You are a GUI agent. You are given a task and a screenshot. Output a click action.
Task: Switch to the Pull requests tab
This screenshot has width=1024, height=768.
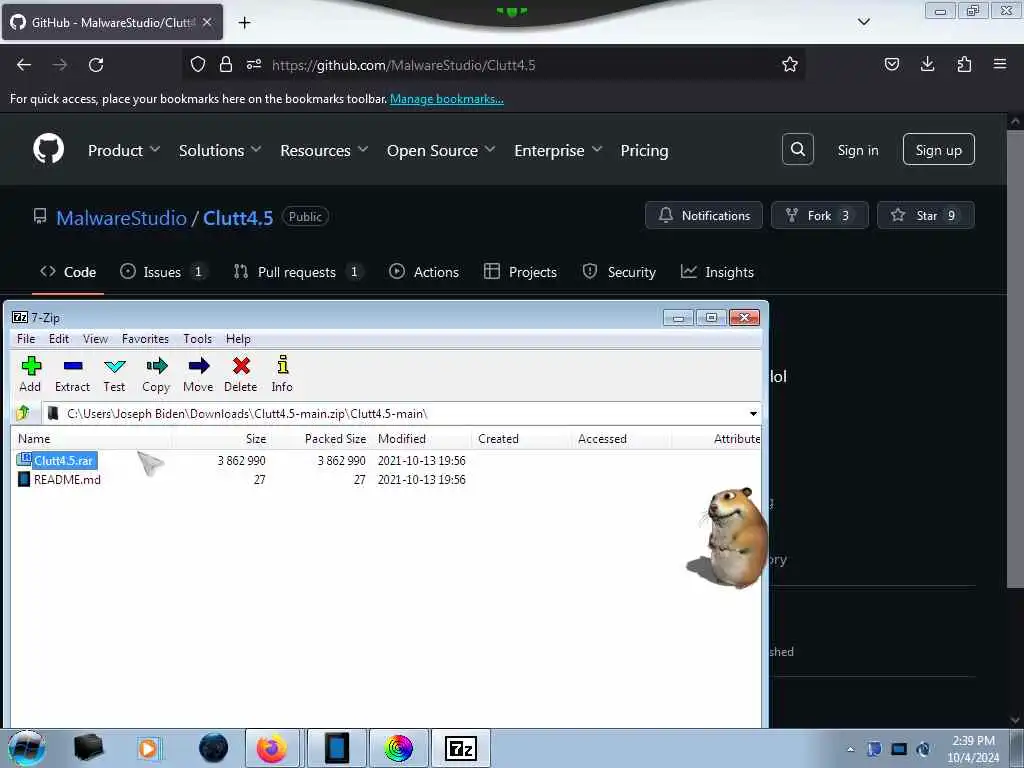point(298,272)
